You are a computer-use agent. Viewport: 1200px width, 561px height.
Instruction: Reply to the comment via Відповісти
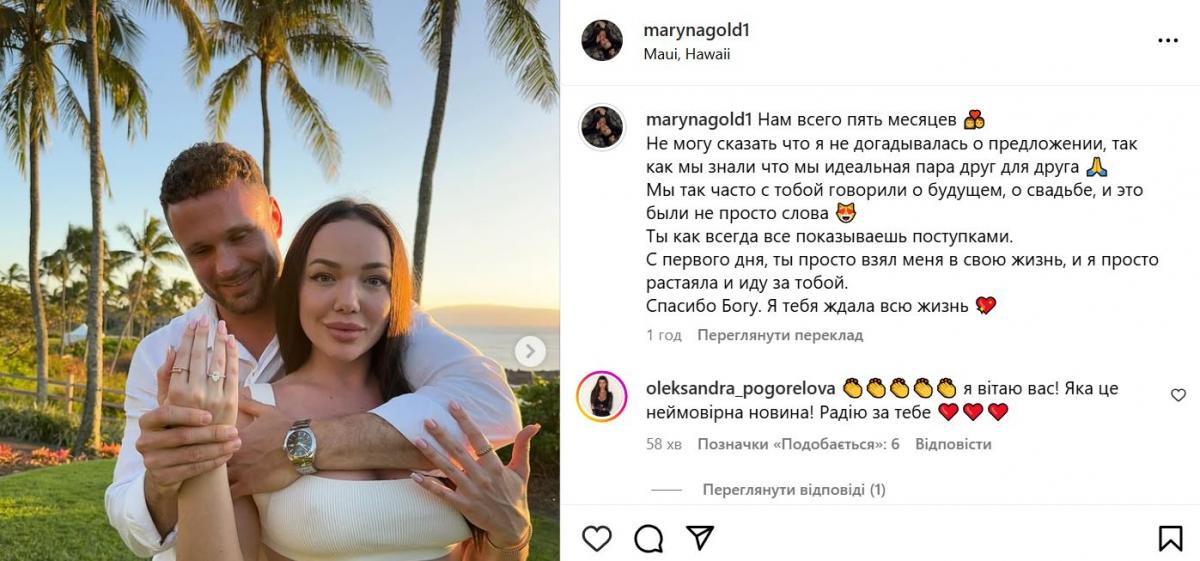(x=953, y=443)
